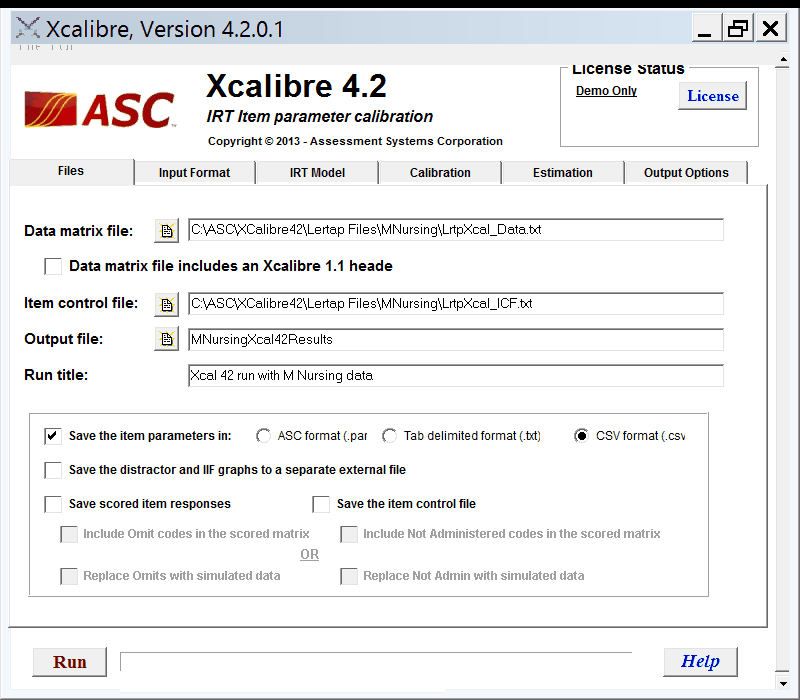800x700 pixels.
Task: Click the Xcalibre icon in the title bar
Action: [28, 29]
